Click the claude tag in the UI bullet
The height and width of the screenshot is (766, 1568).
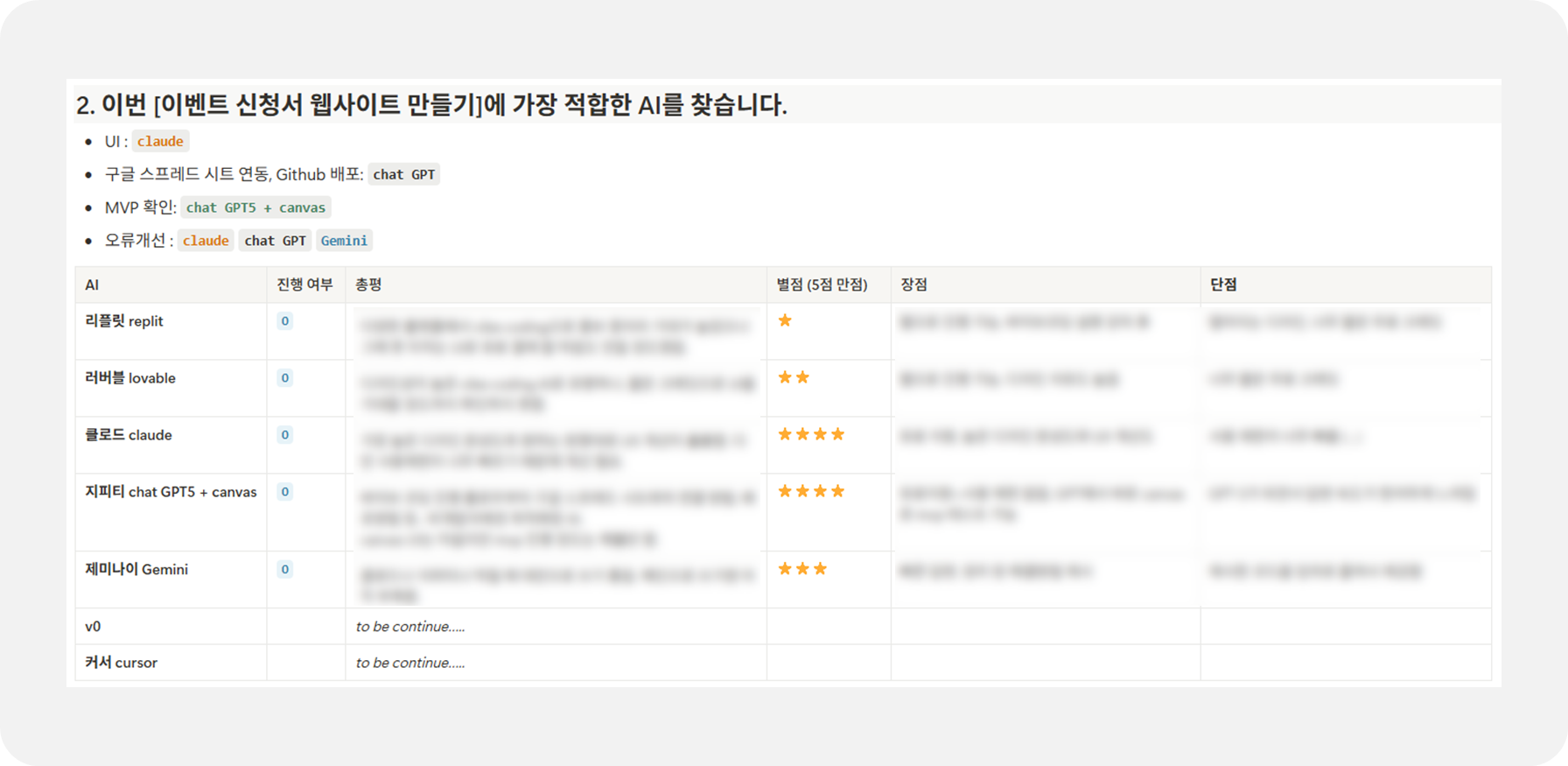click(x=160, y=141)
